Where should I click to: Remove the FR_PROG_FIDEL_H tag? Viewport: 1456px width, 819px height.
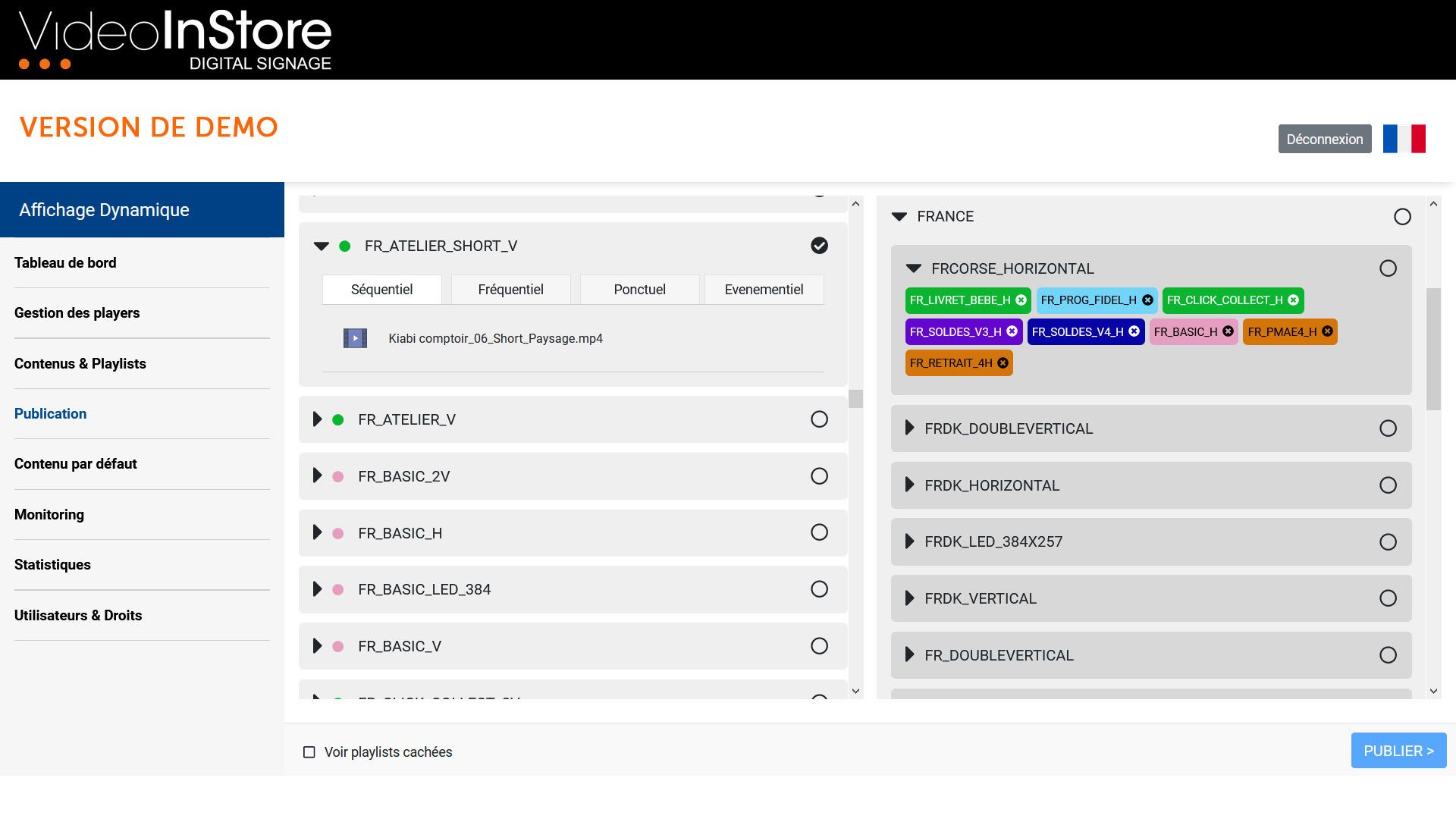pos(1147,300)
